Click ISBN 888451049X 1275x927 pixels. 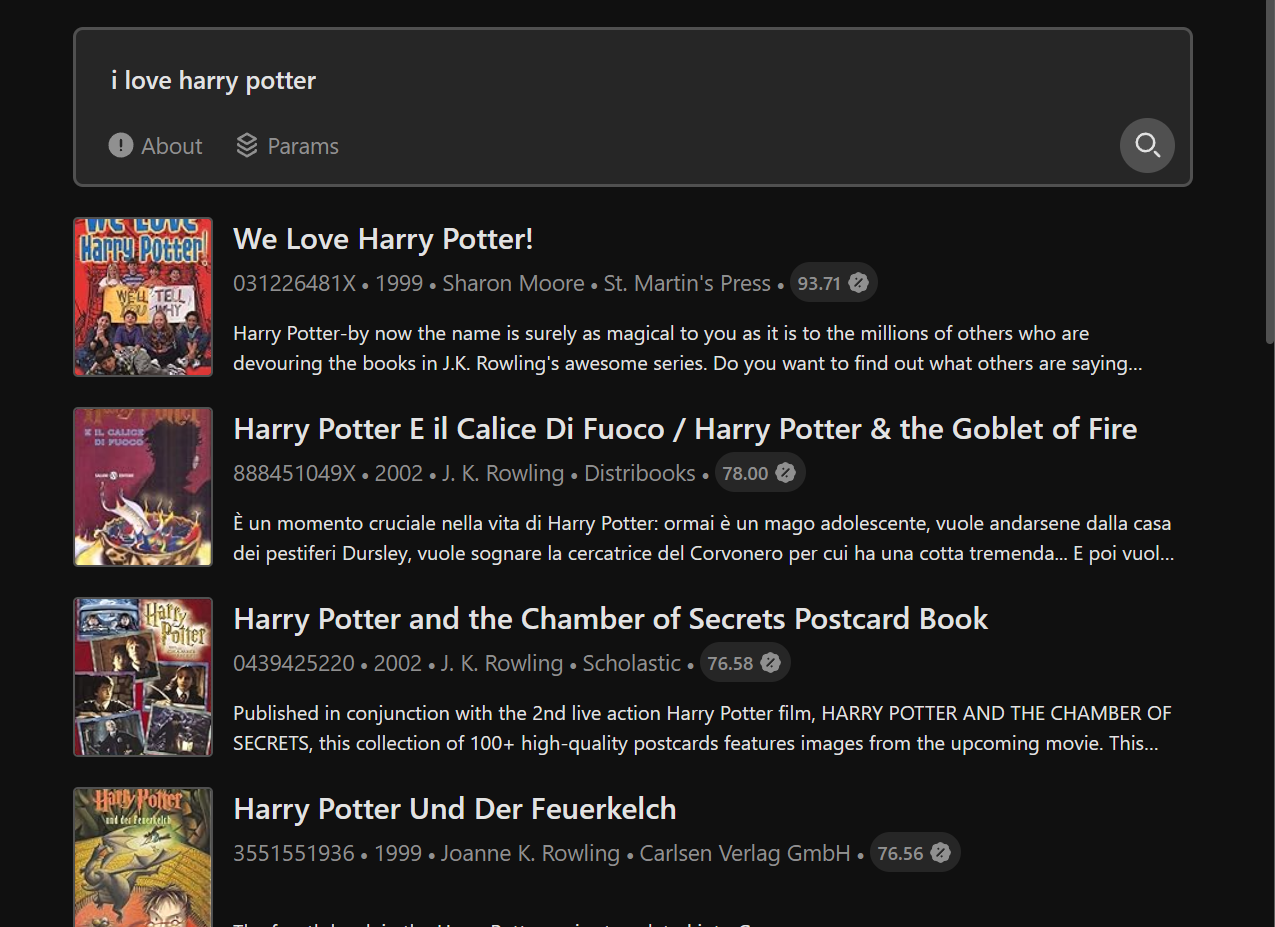294,473
